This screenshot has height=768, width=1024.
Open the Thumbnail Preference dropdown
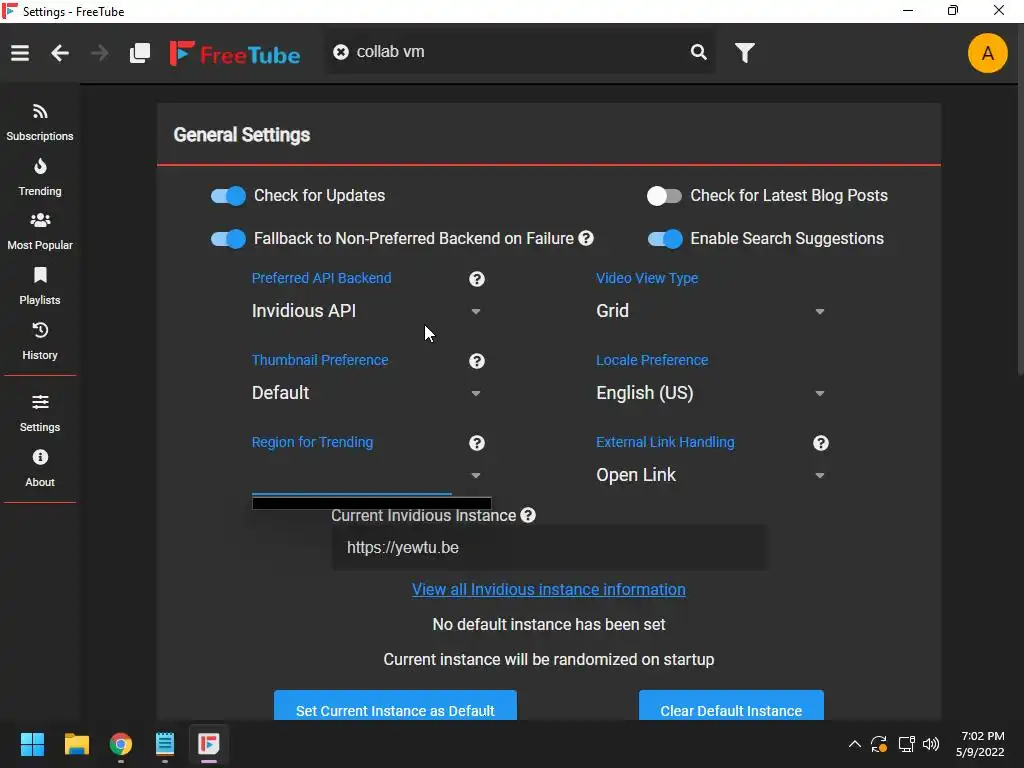pyautogui.click(x=368, y=393)
